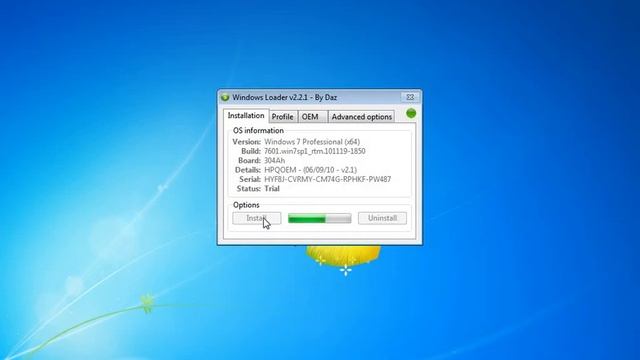The height and width of the screenshot is (360, 640).
Task: Select the build value 7601.win7sp1_rtm.101119-1850
Action: pyautogui.click(x=315, y=151)
